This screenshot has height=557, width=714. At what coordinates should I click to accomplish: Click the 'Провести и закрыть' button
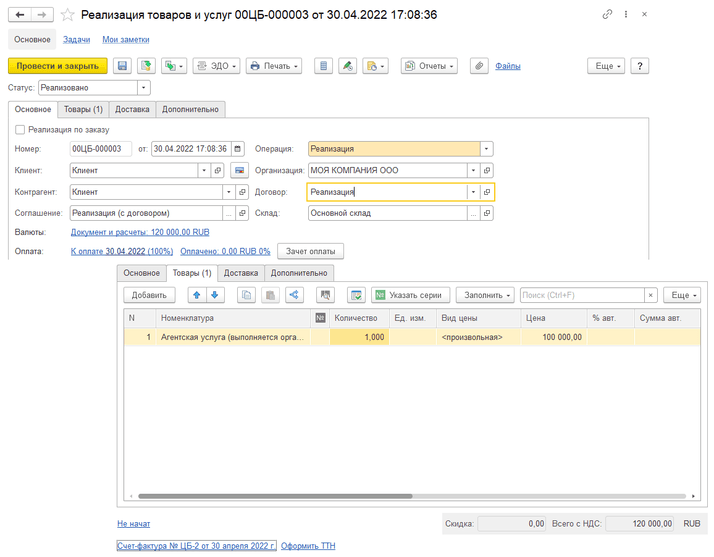[57, 66]
